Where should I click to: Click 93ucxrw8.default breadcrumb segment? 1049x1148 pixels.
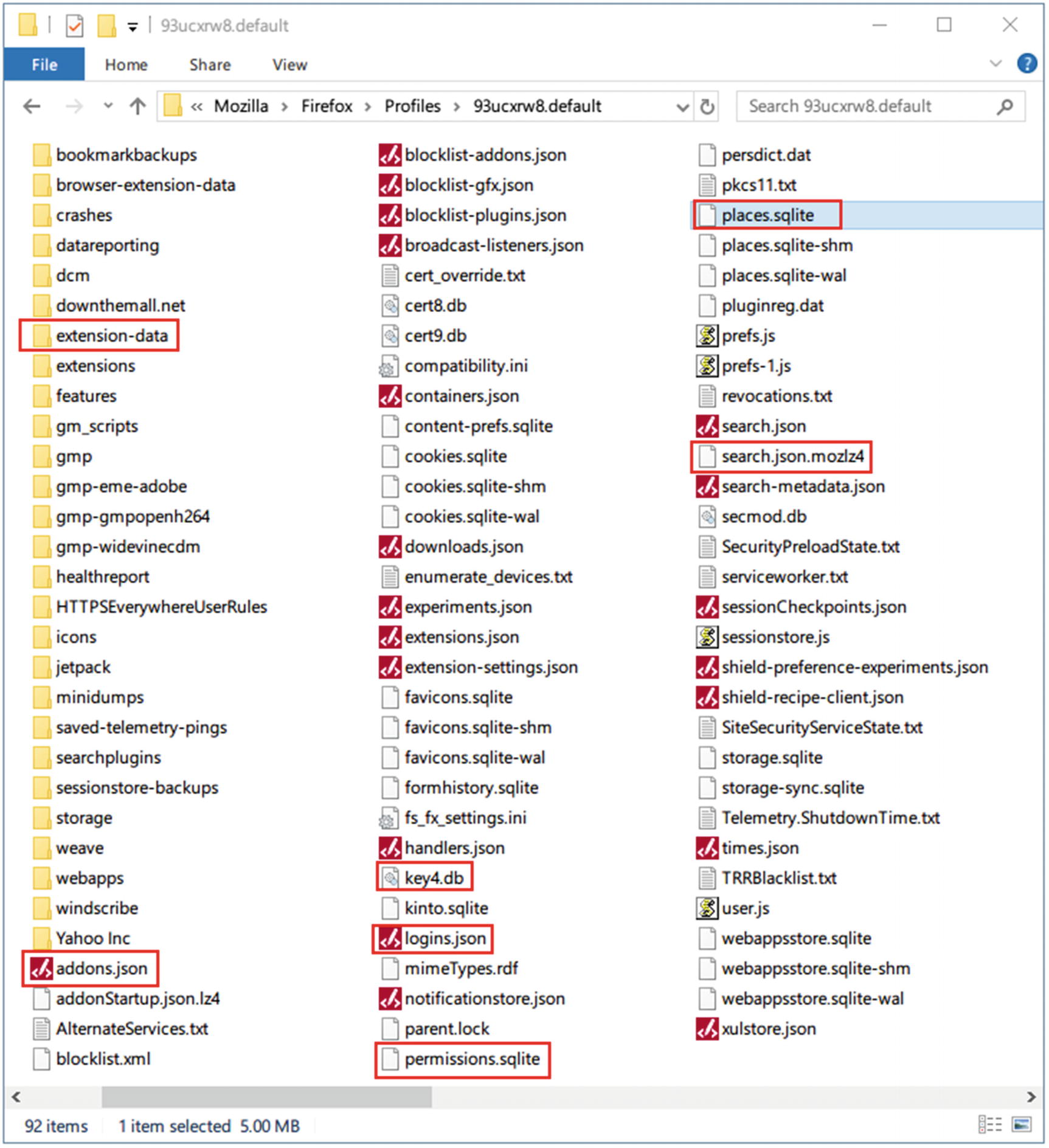537,106
